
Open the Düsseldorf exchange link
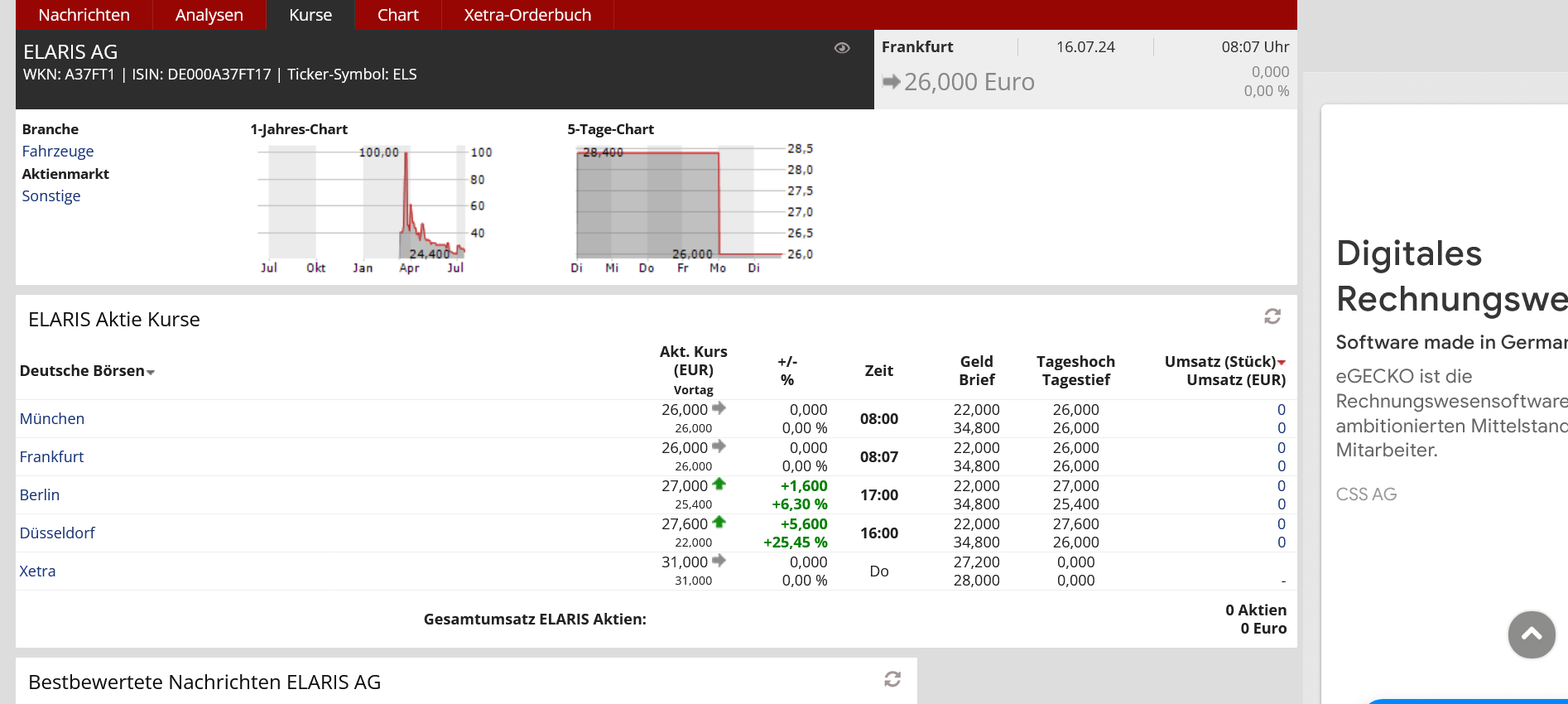[x=57, y=533]
